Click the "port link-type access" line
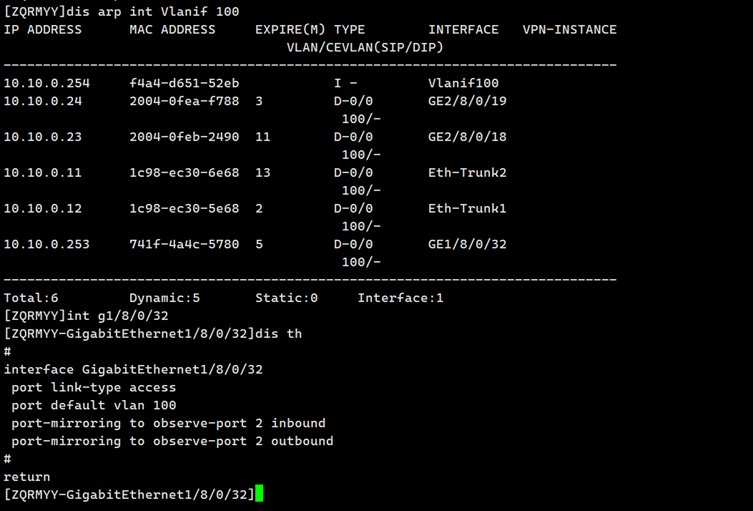Image resolution: width=753 pixels, height=511 pixels. 93,387
